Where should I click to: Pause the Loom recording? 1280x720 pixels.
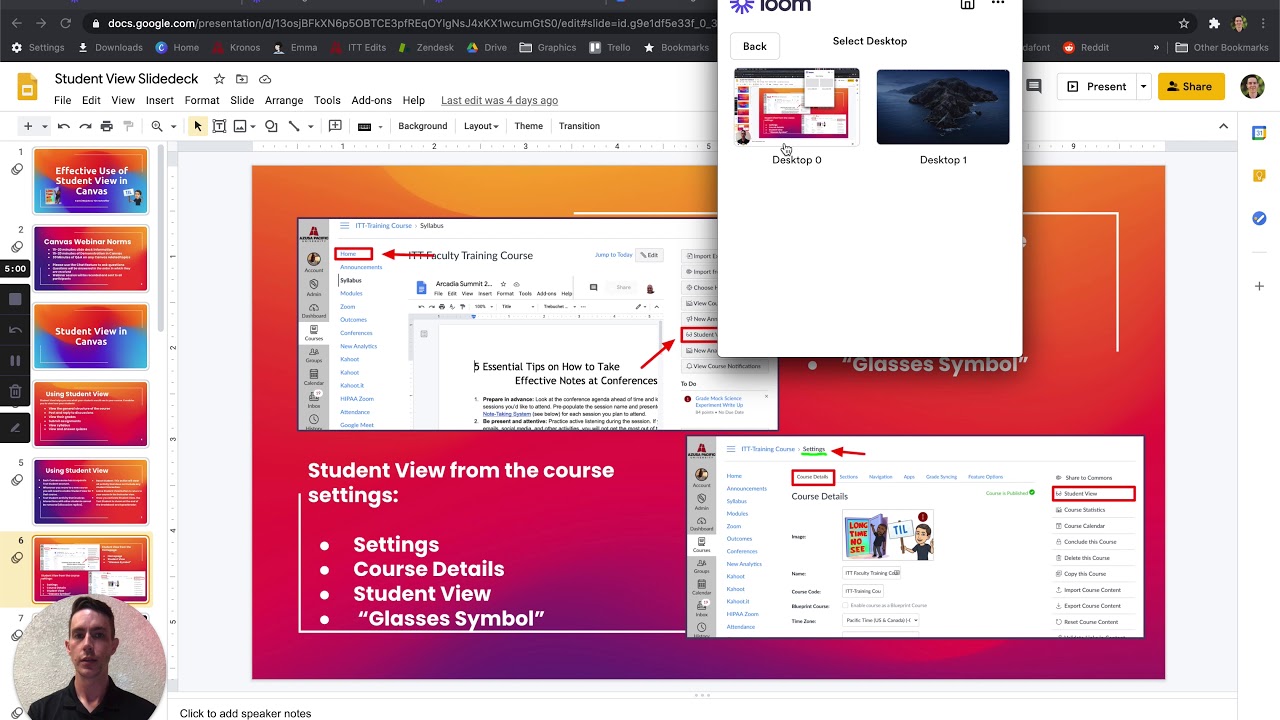pyautogui.click(x=15, y=361)
